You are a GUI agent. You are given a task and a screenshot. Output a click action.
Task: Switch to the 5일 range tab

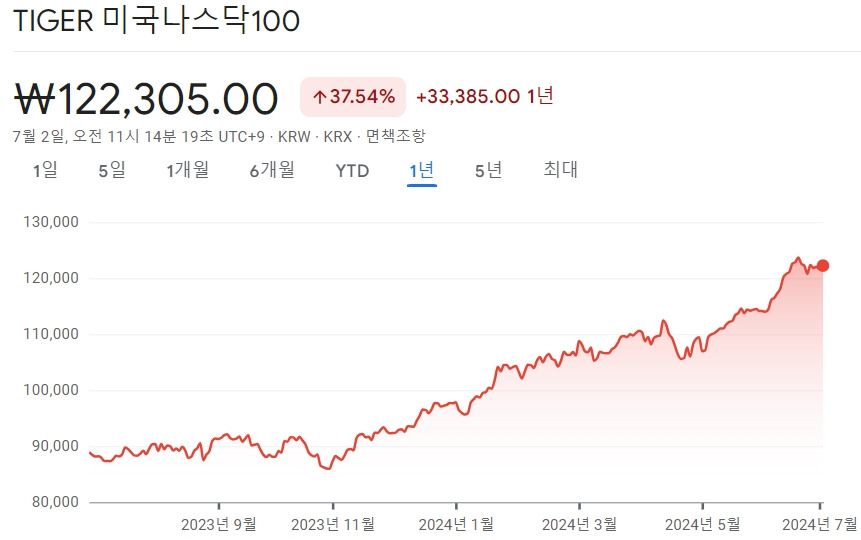click(x=112, y=170)
